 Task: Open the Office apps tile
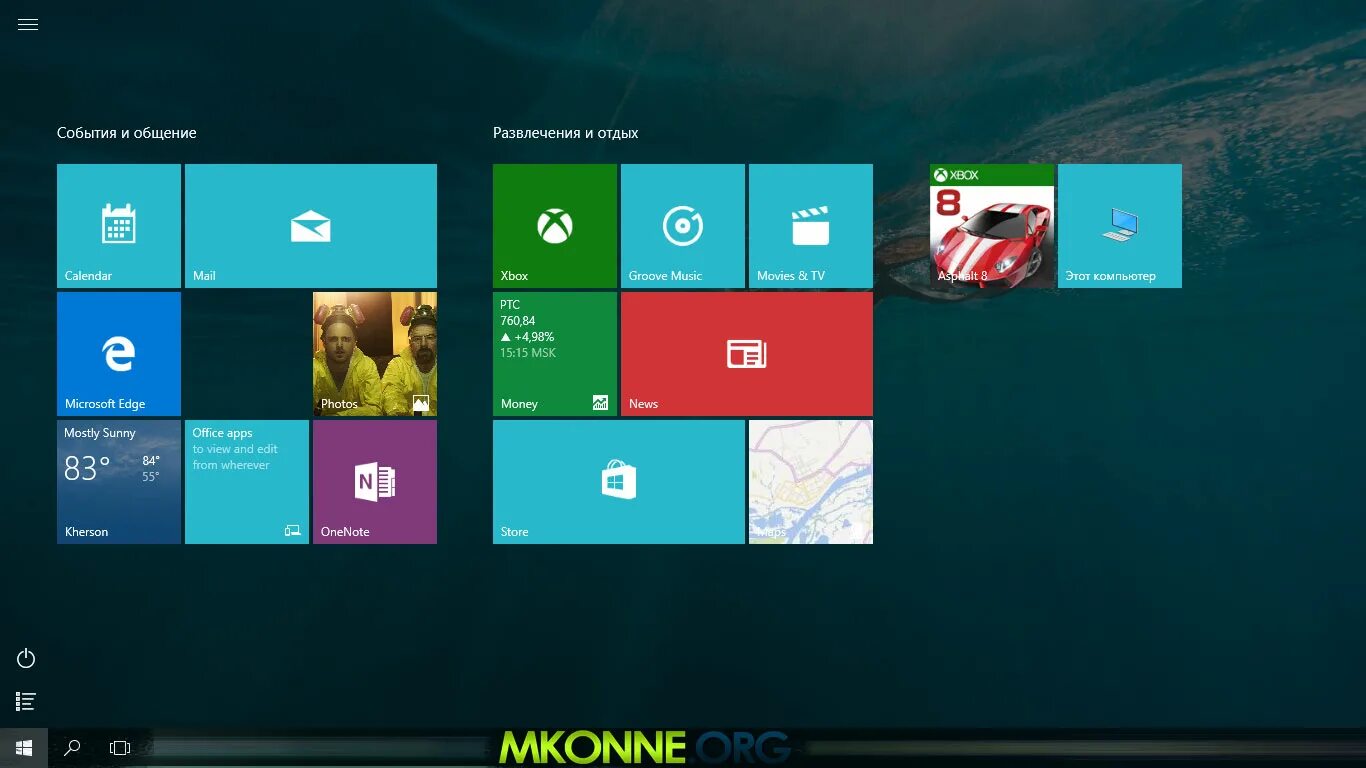(x=247, y=482)
